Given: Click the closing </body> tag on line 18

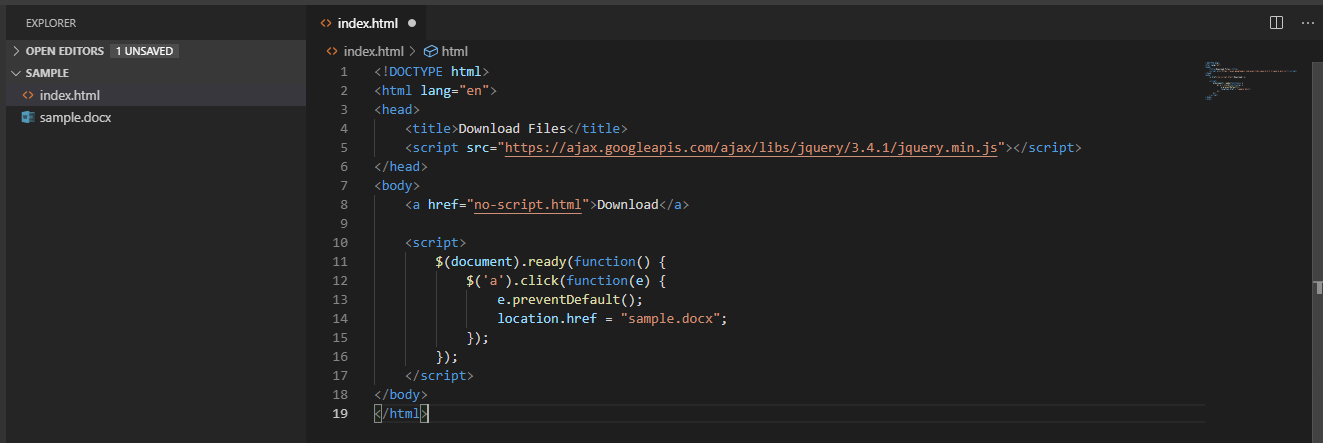Looking at the screenshot, I should [x=401, y=394].
